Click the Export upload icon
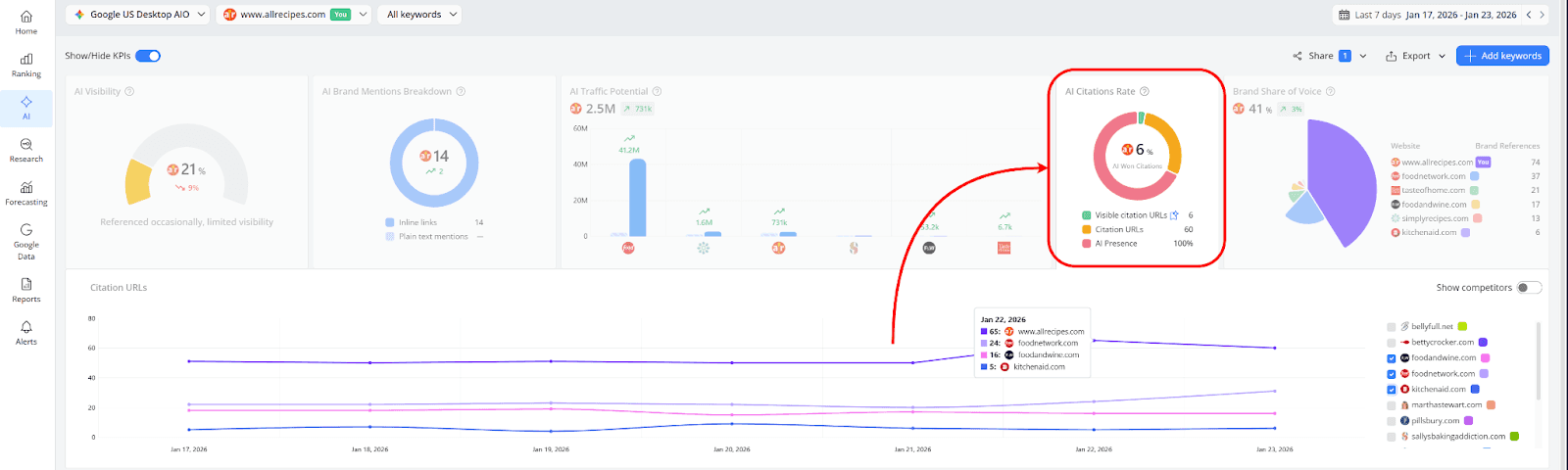Screen dimensions: 1568x470 click(1391, 56)
